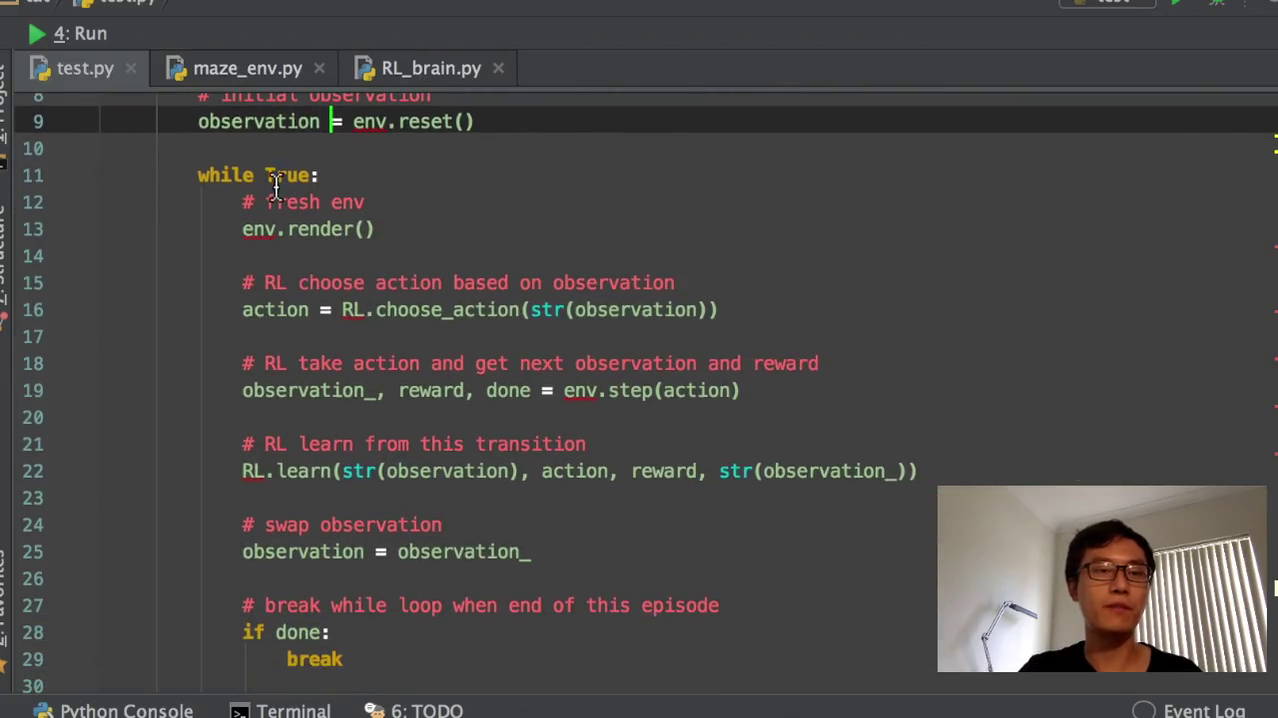The height and width of the screenshot is (718, 1278).
Task: Click comment '# RL take action and get next observation'
Action: tap(530, 364)
